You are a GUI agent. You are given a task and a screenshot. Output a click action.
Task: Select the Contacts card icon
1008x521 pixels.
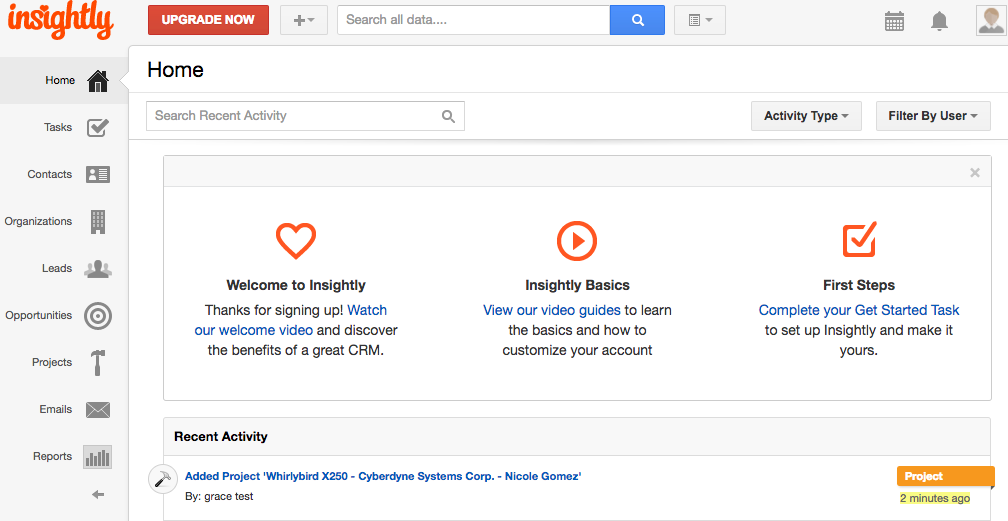(x=98, y=174)
